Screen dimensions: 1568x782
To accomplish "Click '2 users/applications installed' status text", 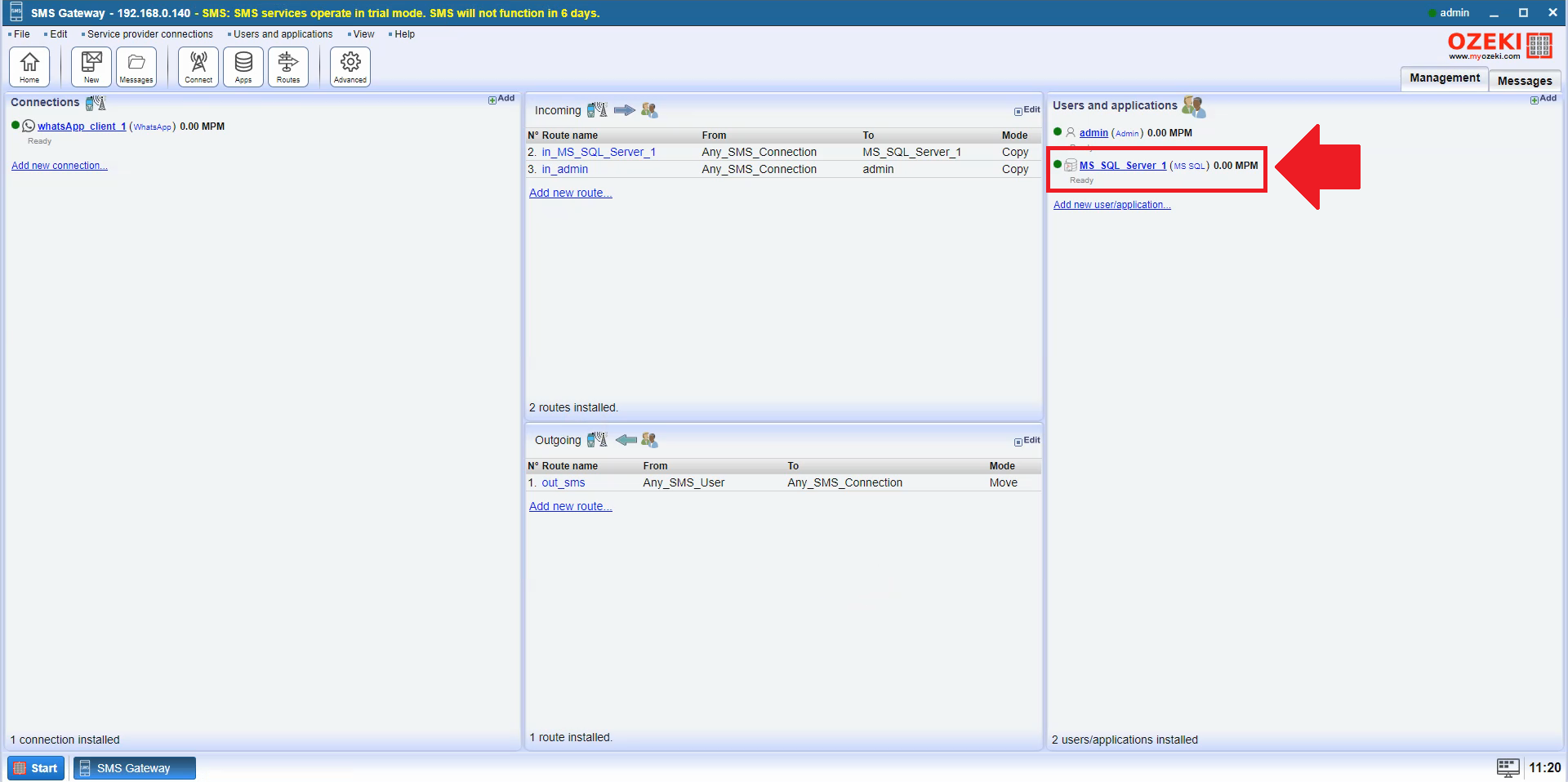I will pos(1125,740).
